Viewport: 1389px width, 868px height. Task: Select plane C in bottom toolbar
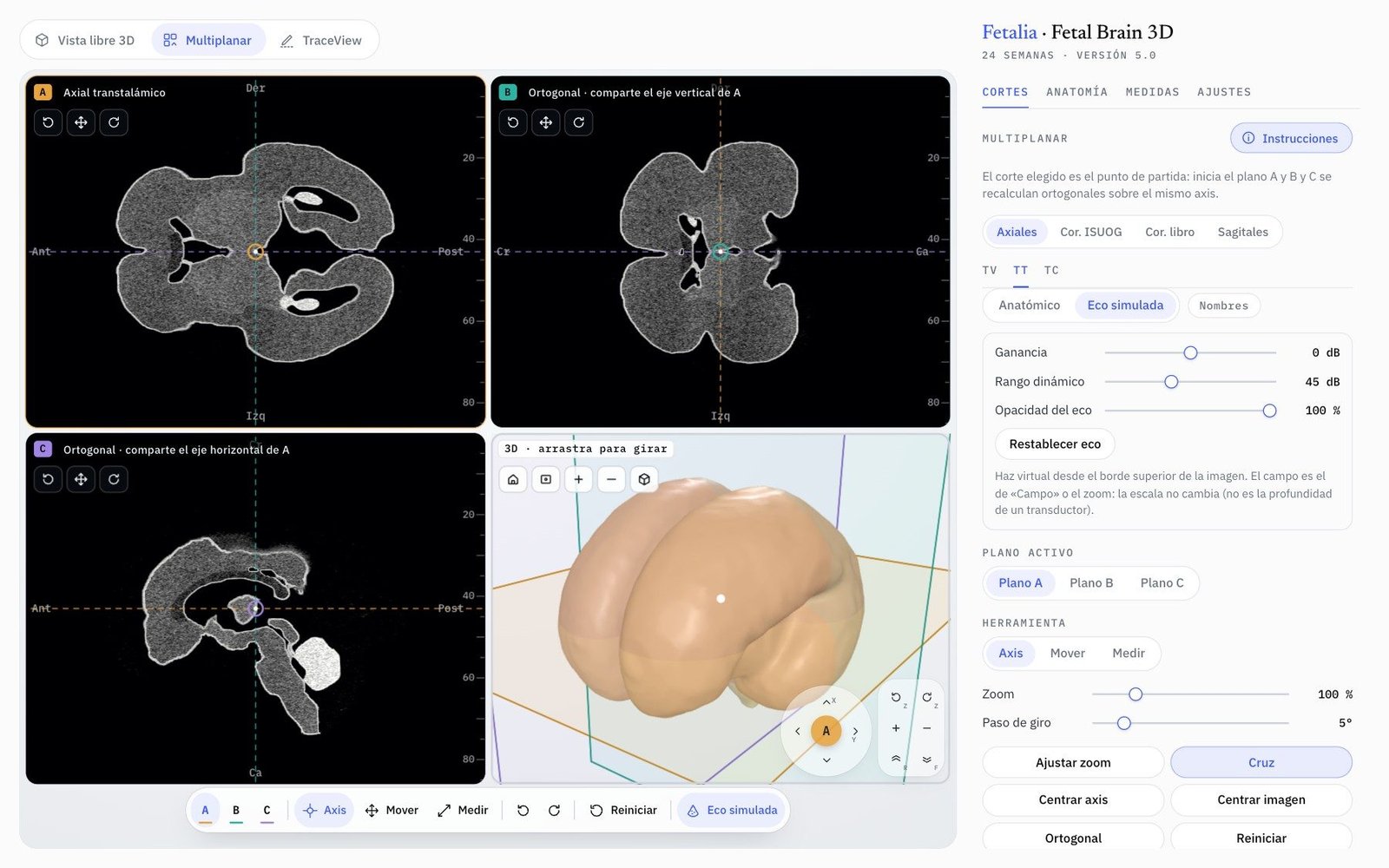(267, 811)
